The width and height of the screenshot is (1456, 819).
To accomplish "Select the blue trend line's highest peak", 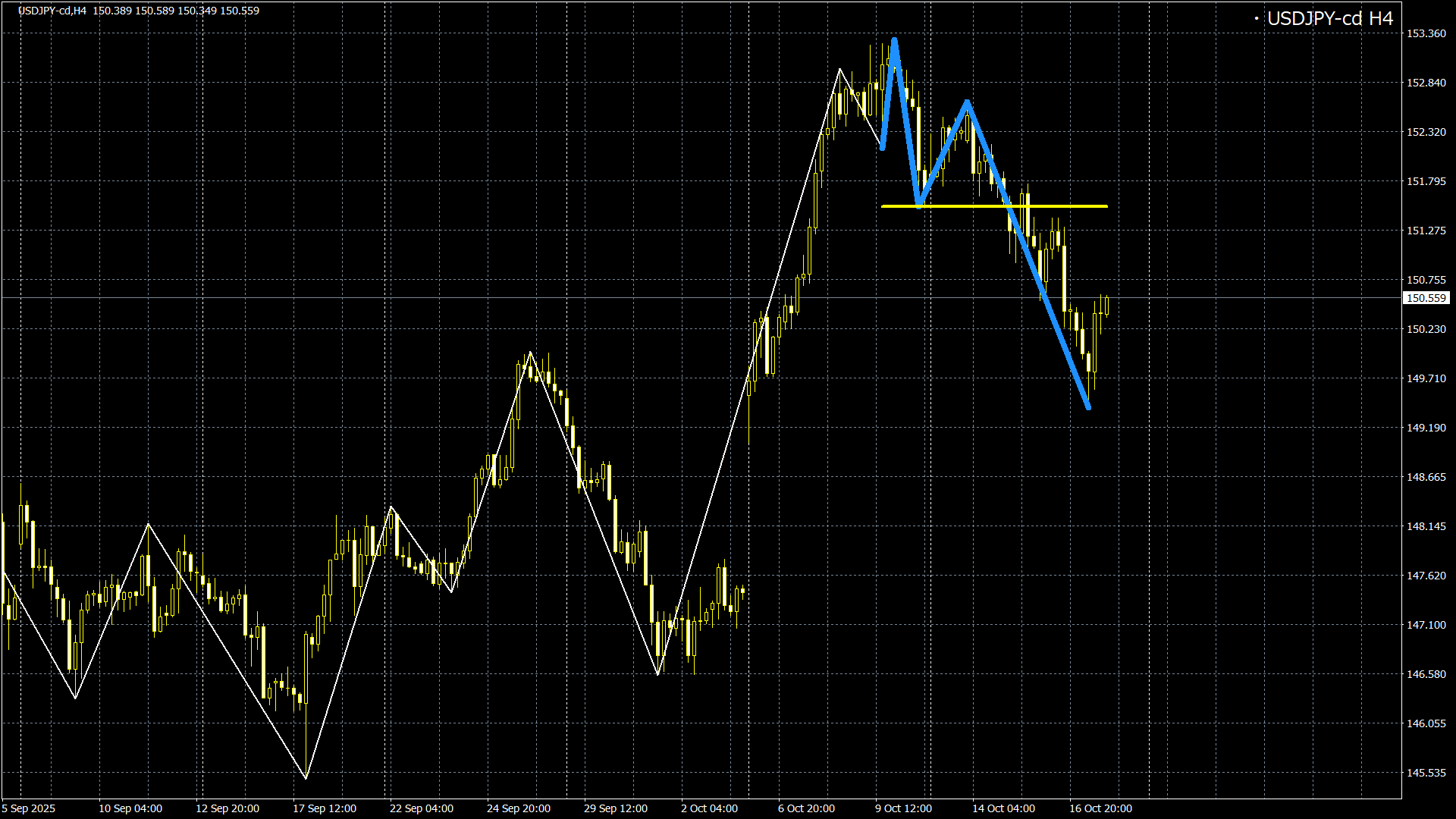I will click(896, 40).
